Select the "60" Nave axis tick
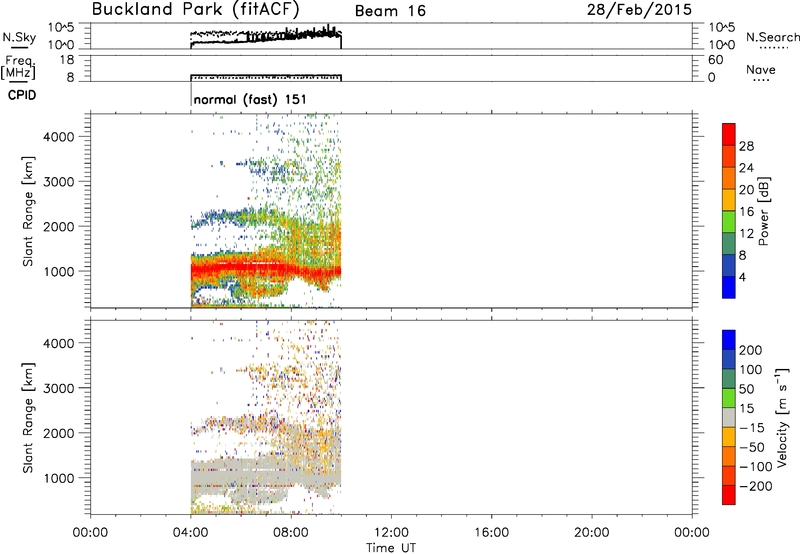Viewport: 800px width, 554px height. coord(716,60)
